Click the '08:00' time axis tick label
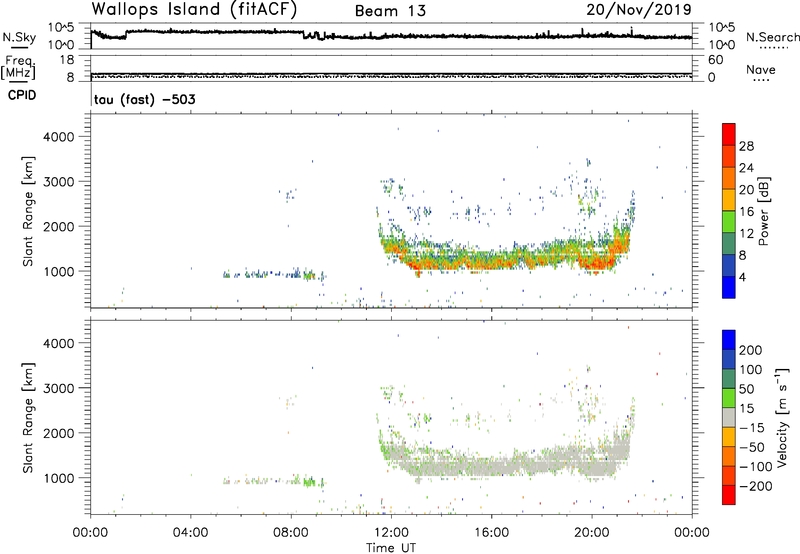Image resolution: width=800 pixels, height=554 pixels. pyautogui.click(x=291, y=533)
